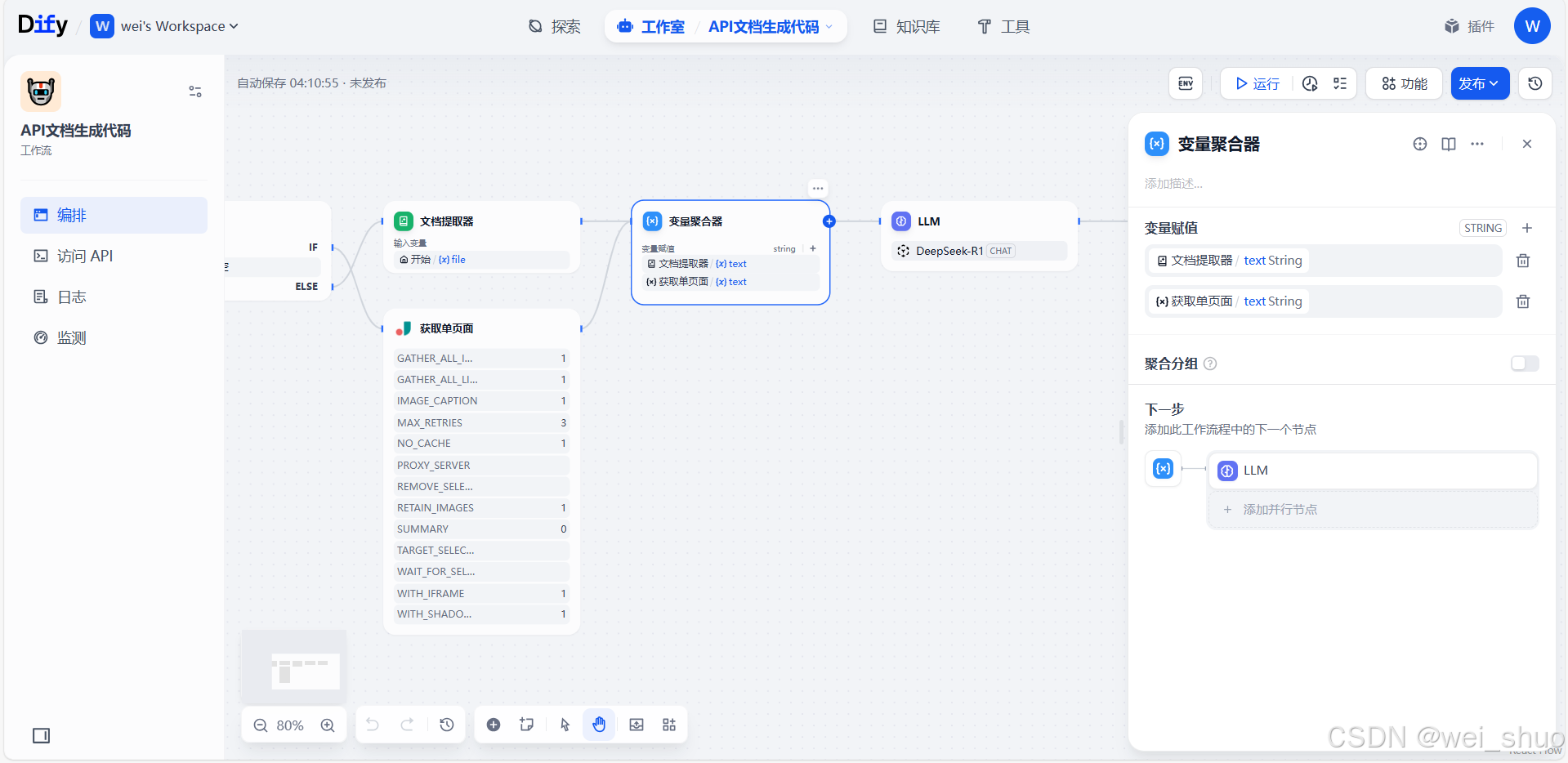1568x763 pixels.
Task: Open app settings sliders icon in sidebar
Action: point(195,91)
